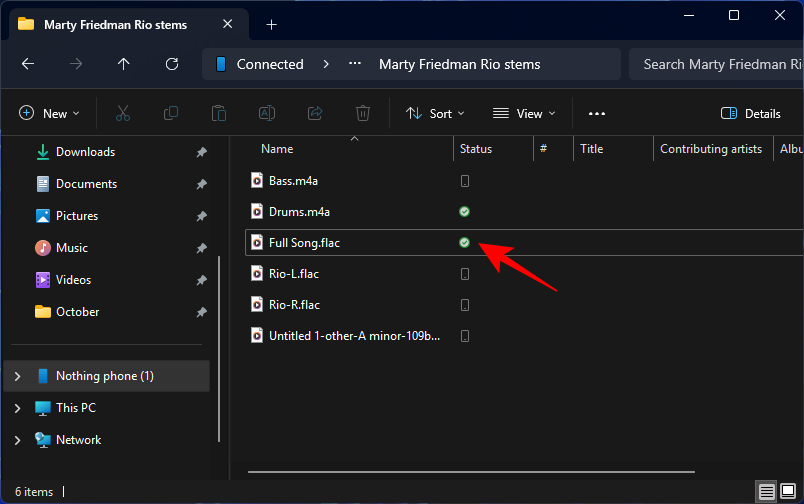The image size is (804, 504).
Task: Click the Rename icon in toolbar
Action: click(x=267, y=114)
